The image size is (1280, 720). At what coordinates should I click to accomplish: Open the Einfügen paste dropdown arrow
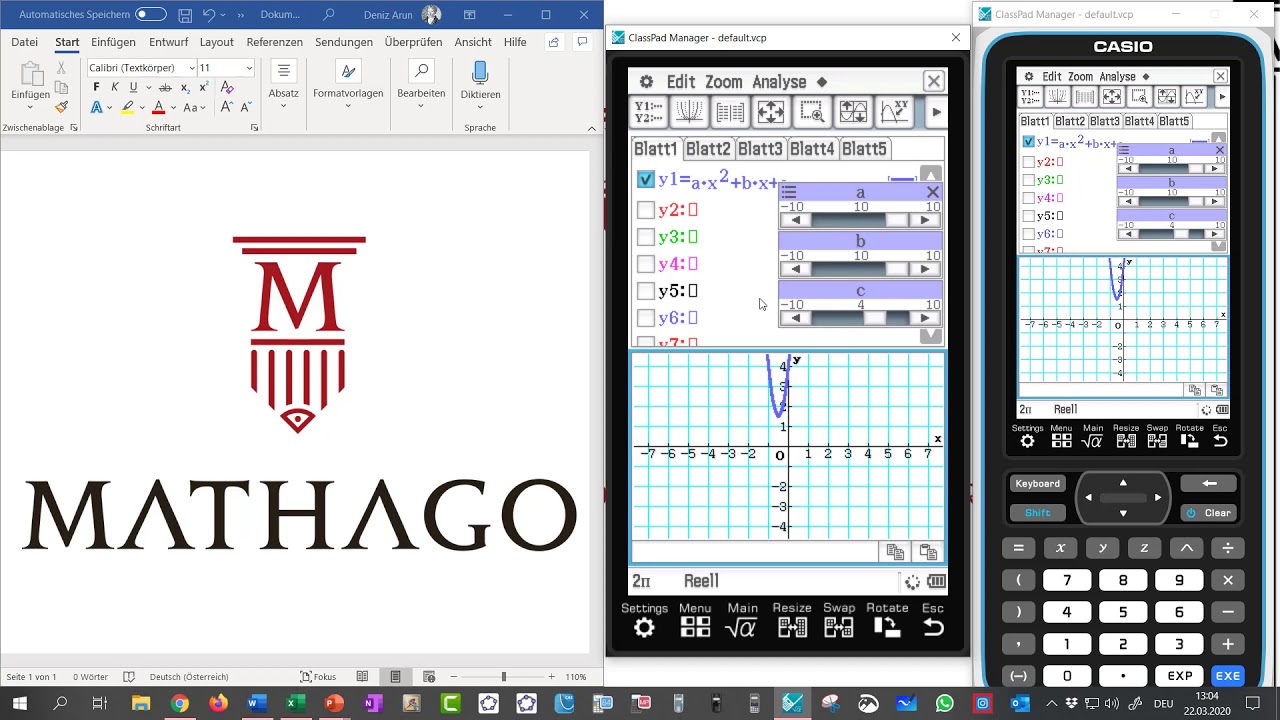tap(30, 107)
